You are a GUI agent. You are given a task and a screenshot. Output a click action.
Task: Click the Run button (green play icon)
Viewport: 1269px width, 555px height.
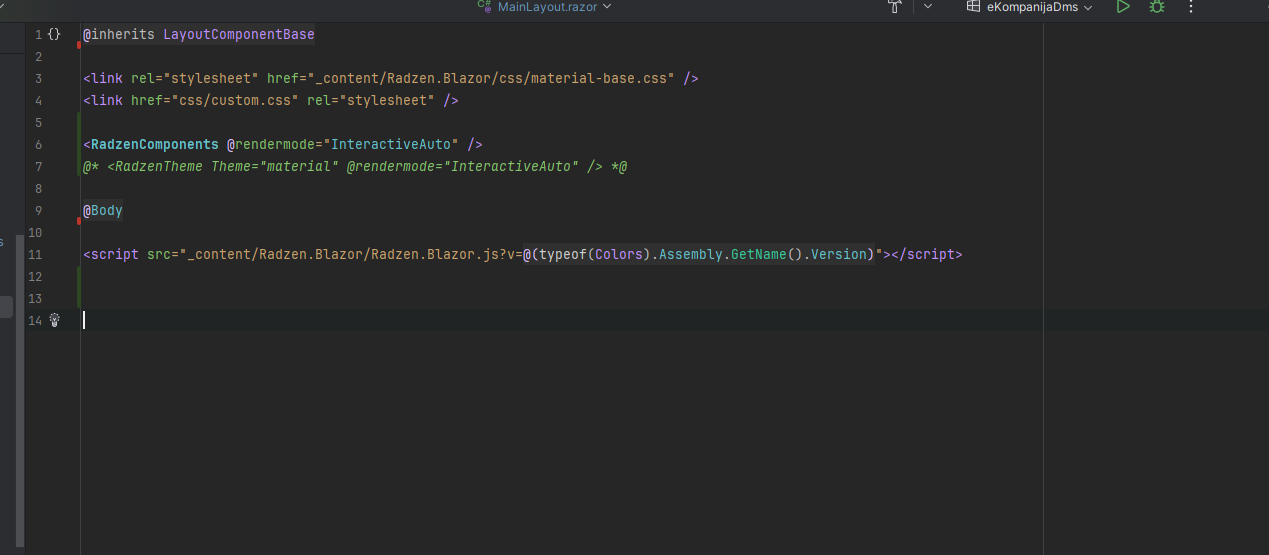coord(1124,6)
